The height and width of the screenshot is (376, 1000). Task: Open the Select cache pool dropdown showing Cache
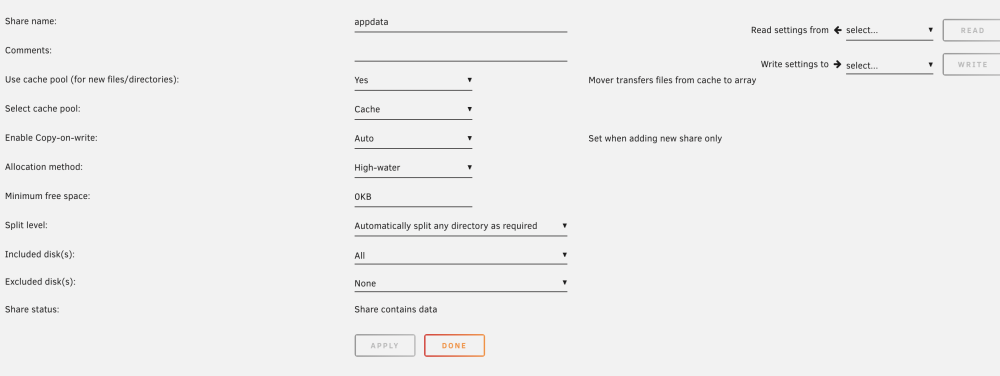click(413, 110)
